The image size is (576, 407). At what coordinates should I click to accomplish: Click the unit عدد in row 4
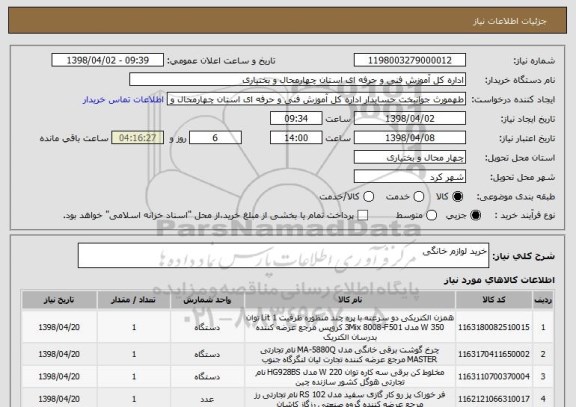[x=207, y=399]
